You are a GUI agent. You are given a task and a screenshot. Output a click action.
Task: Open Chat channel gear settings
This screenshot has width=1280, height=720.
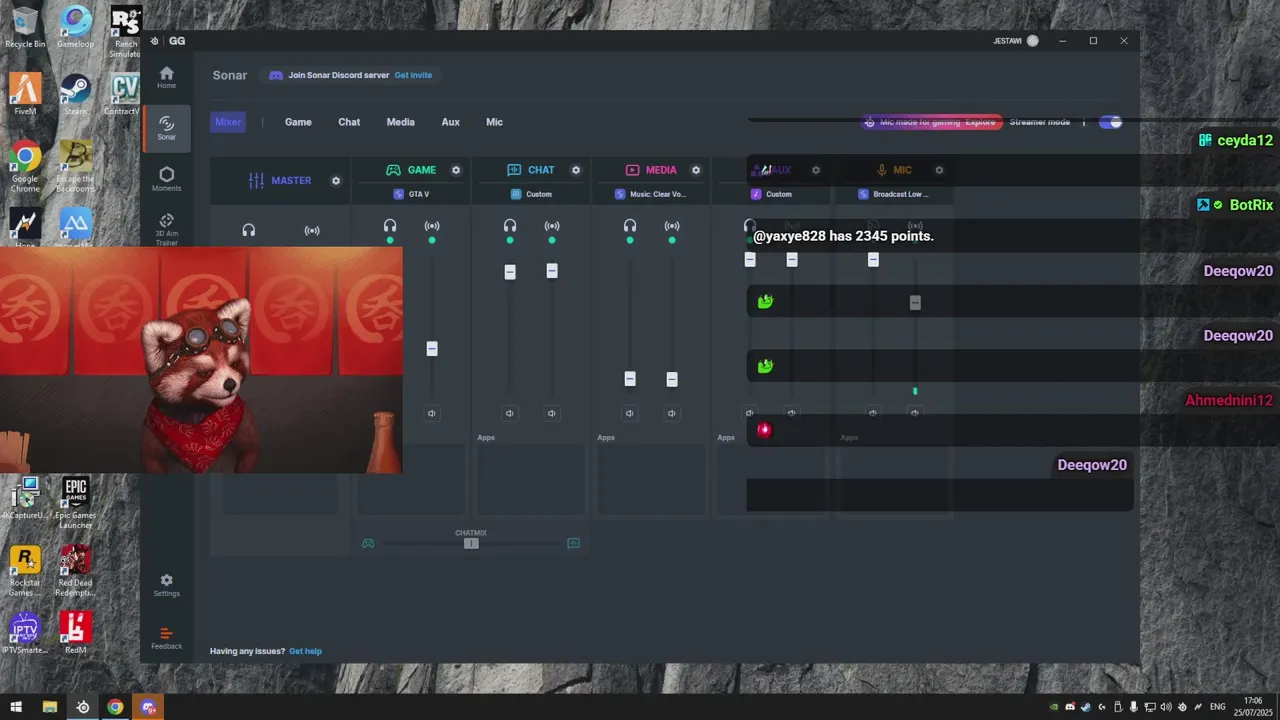pos(576,170)
